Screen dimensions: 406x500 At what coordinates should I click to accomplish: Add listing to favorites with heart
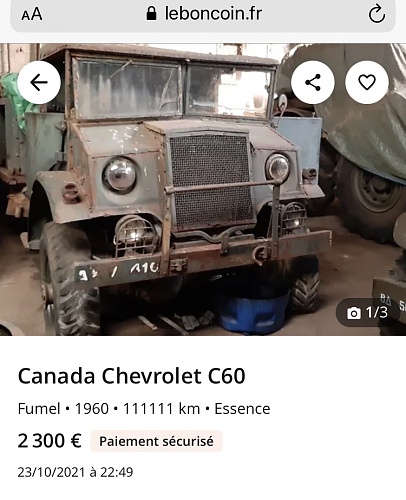tap(367, 82)
